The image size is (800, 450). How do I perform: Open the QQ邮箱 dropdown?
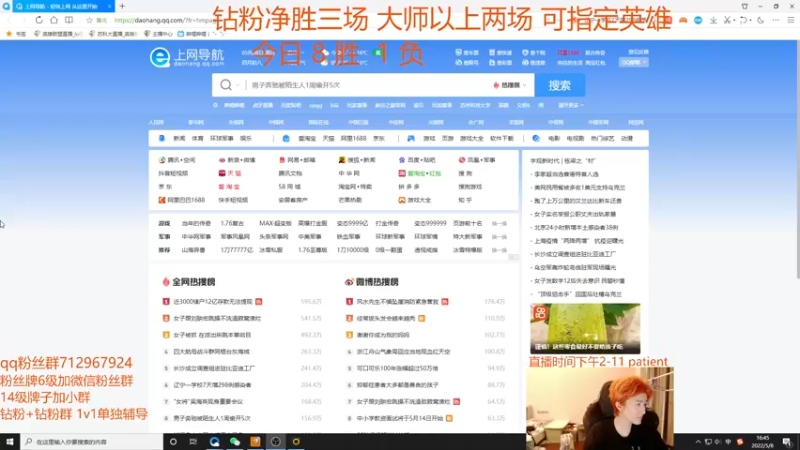click(634, 62)
